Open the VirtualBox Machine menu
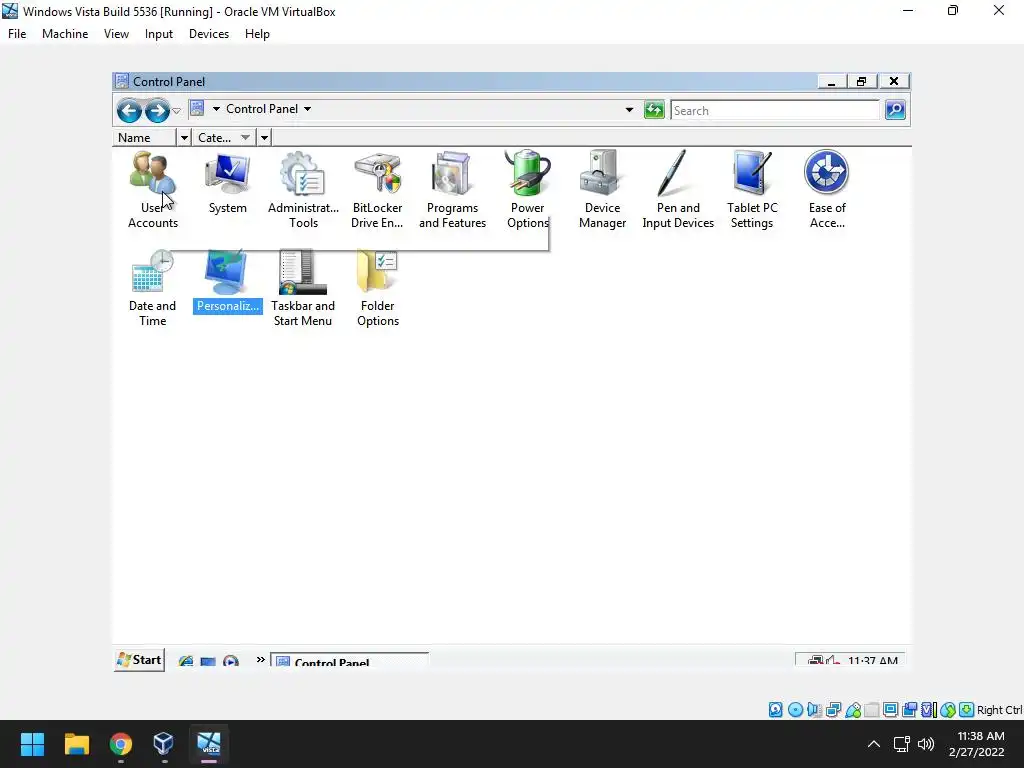This screenshot has width=1024, height=768. click(x=65, y=34)
